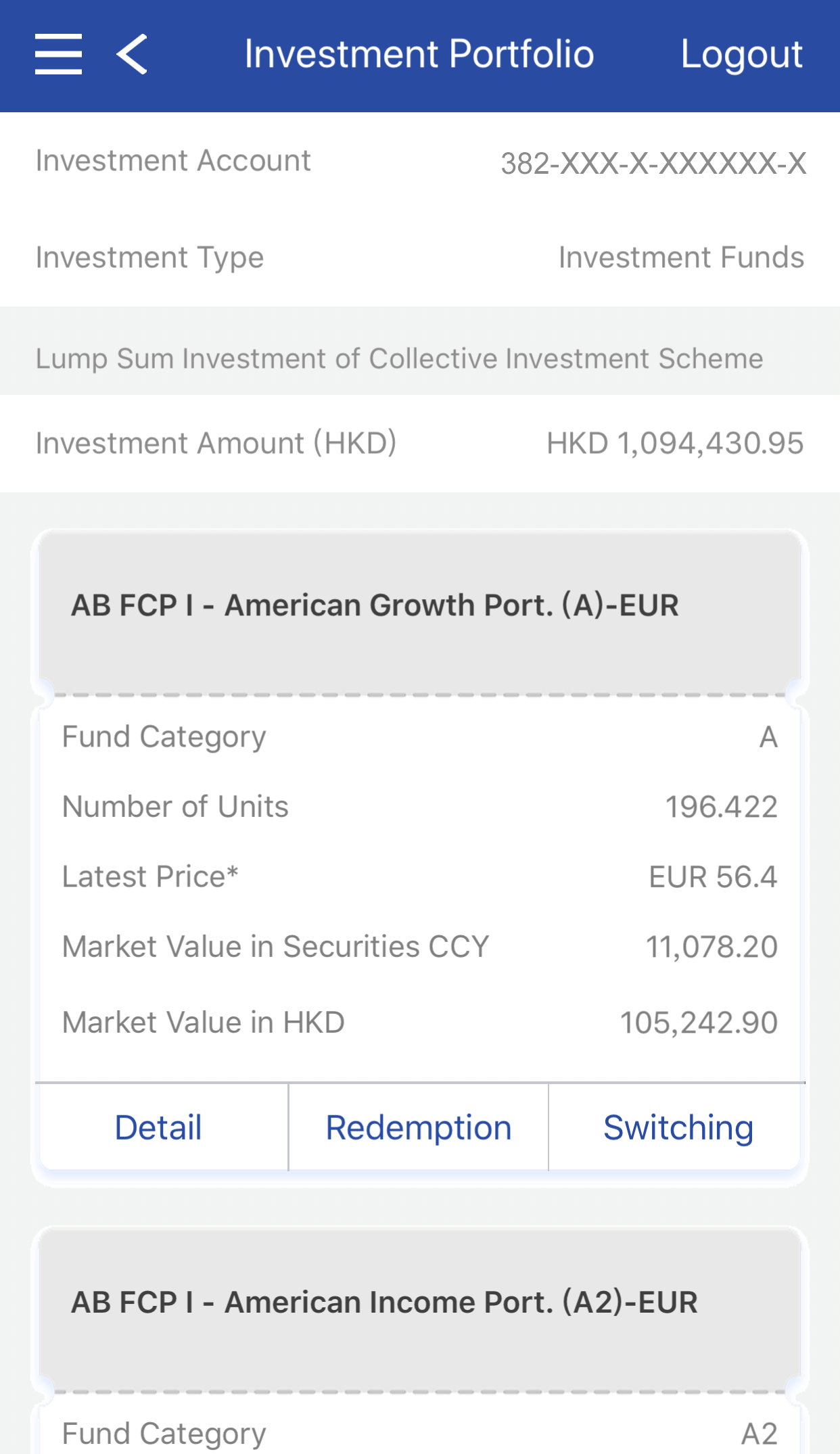The height and width of the screenshot is (1454, 840).
Task: Tap the Investment Type label
Action: (x=150, y=258)
